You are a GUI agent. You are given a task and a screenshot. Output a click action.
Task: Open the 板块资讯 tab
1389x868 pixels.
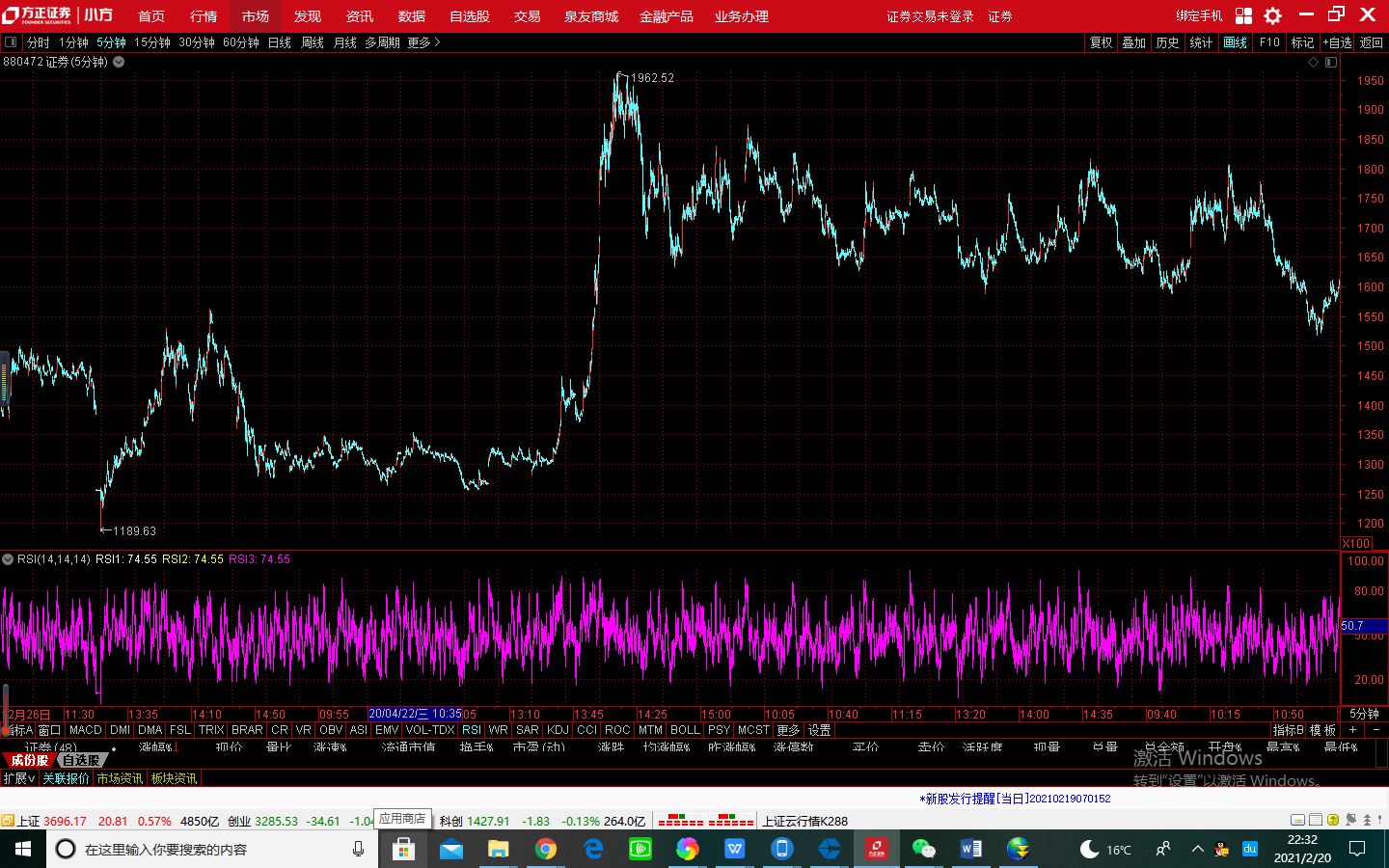coord(174,778)
